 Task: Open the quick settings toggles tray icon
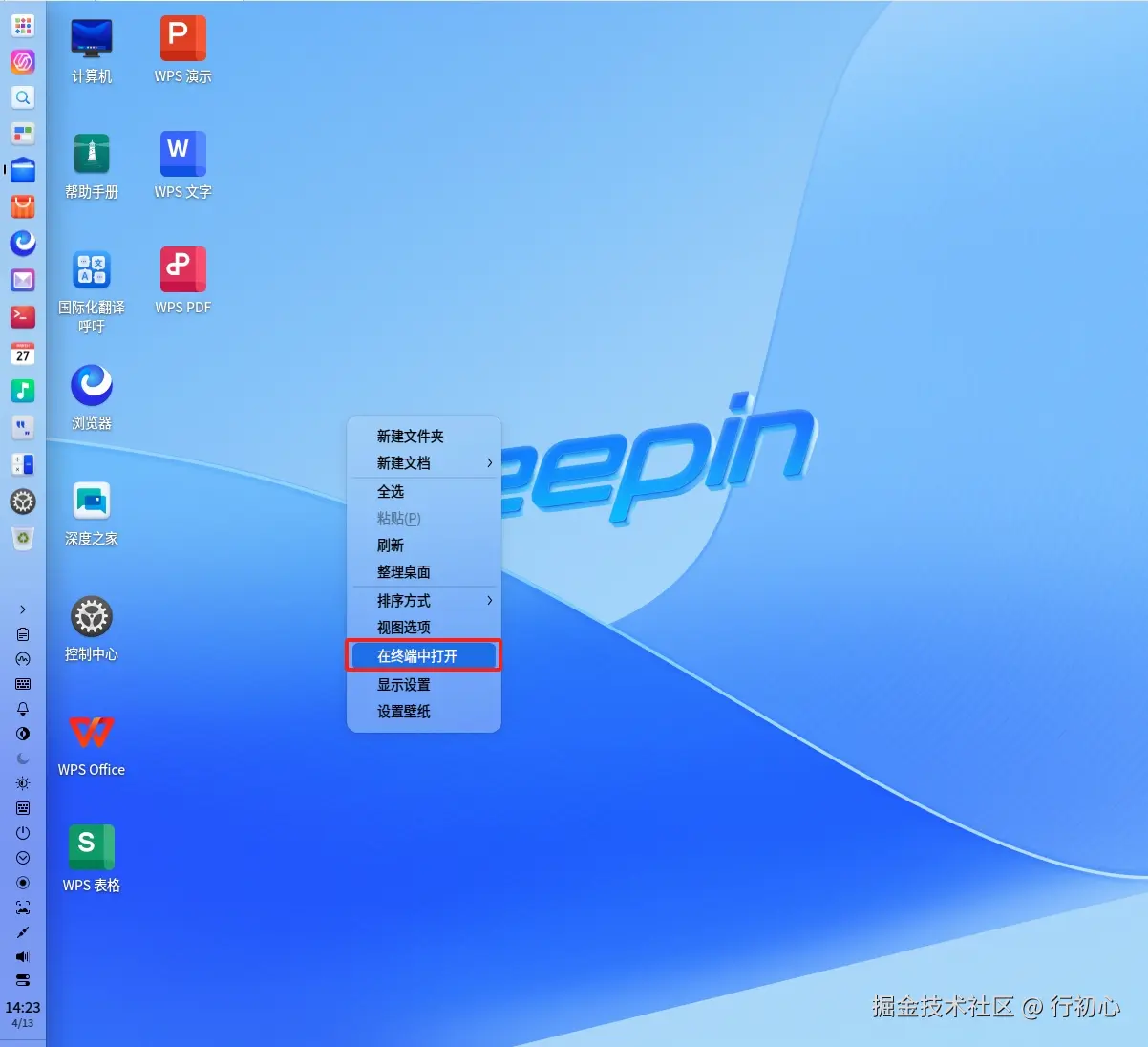(23, 980)
